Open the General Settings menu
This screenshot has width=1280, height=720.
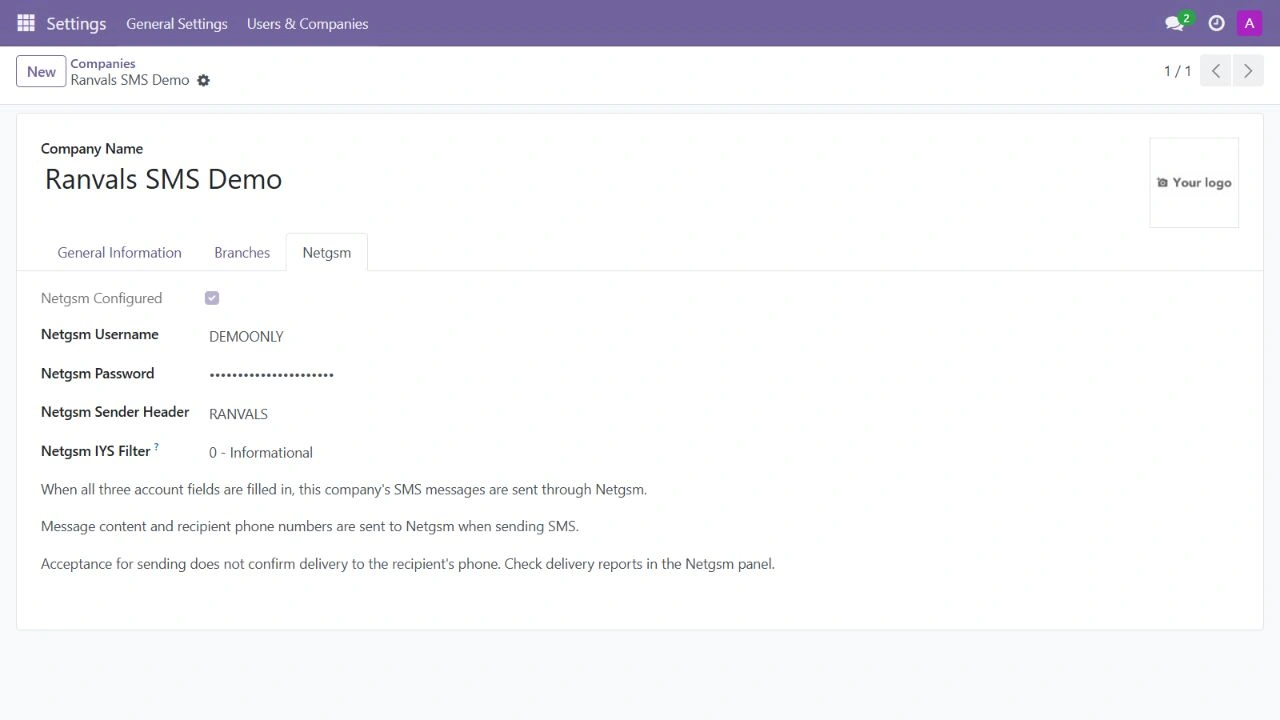pos(177,23)
